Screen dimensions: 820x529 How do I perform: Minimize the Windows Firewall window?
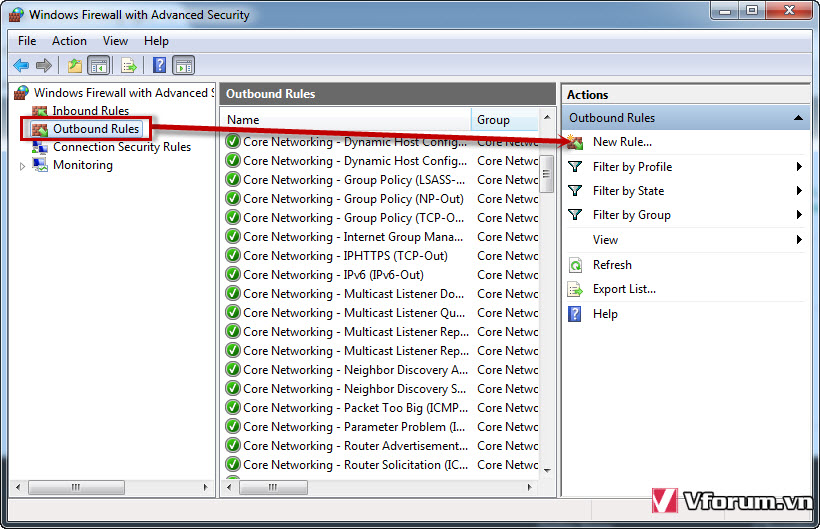click(x=725, y=10)
